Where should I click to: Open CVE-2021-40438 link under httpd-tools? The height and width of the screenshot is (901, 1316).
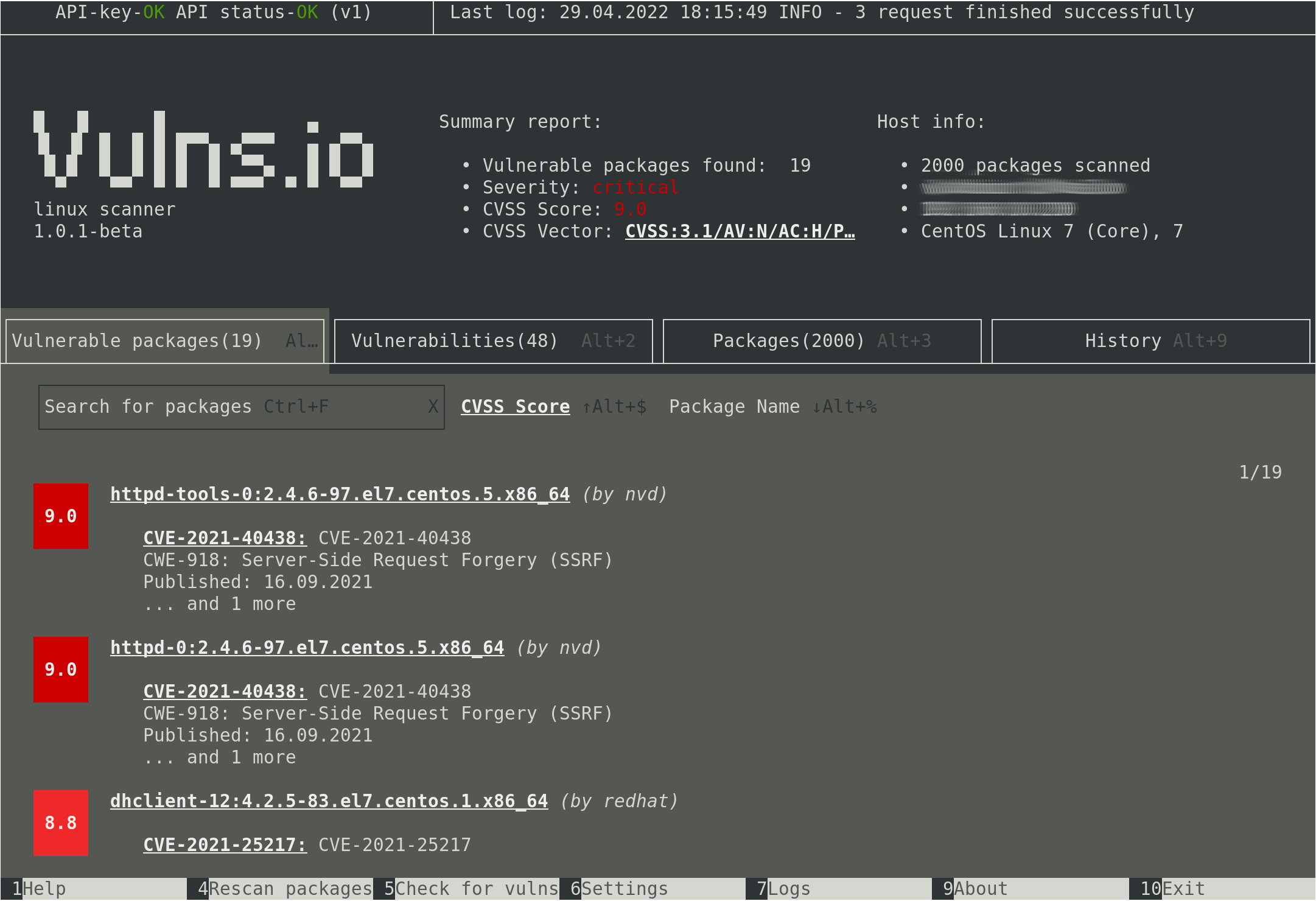225,538
